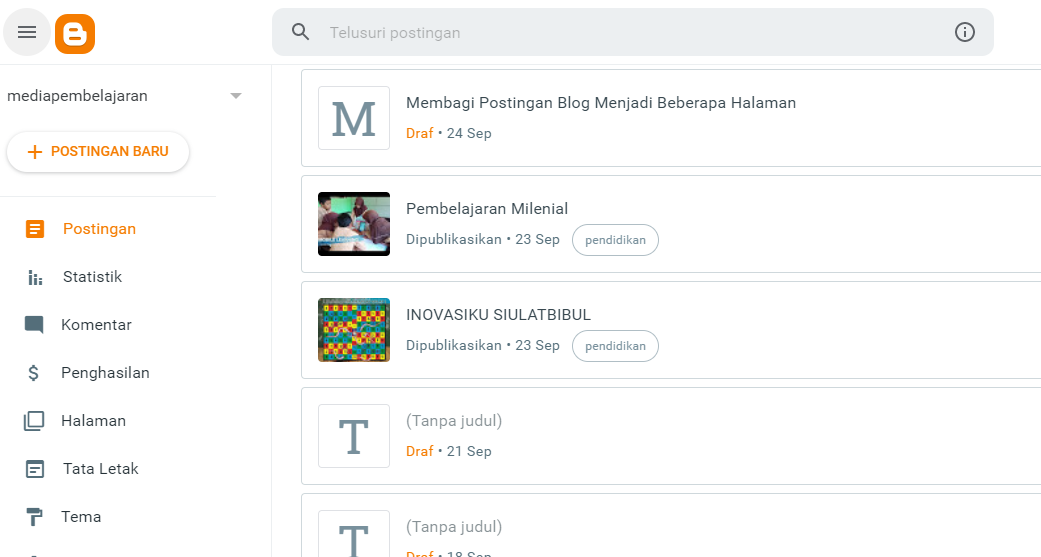The width and height of the screenshot is (1041, 557).
Task: Open the INOVASIKU SIULATBIBUL post
Action: (498, 315)
